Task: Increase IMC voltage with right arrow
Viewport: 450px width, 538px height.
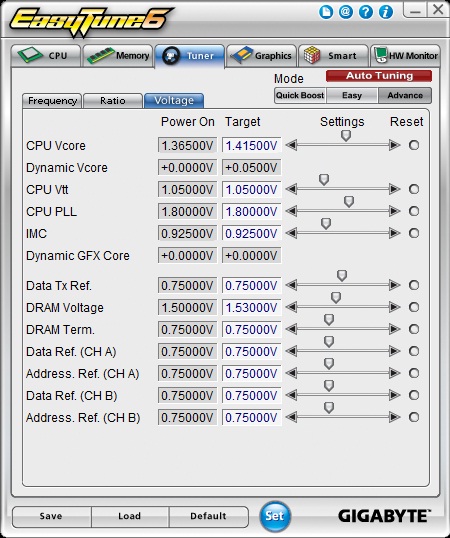Action: point(395,233)
